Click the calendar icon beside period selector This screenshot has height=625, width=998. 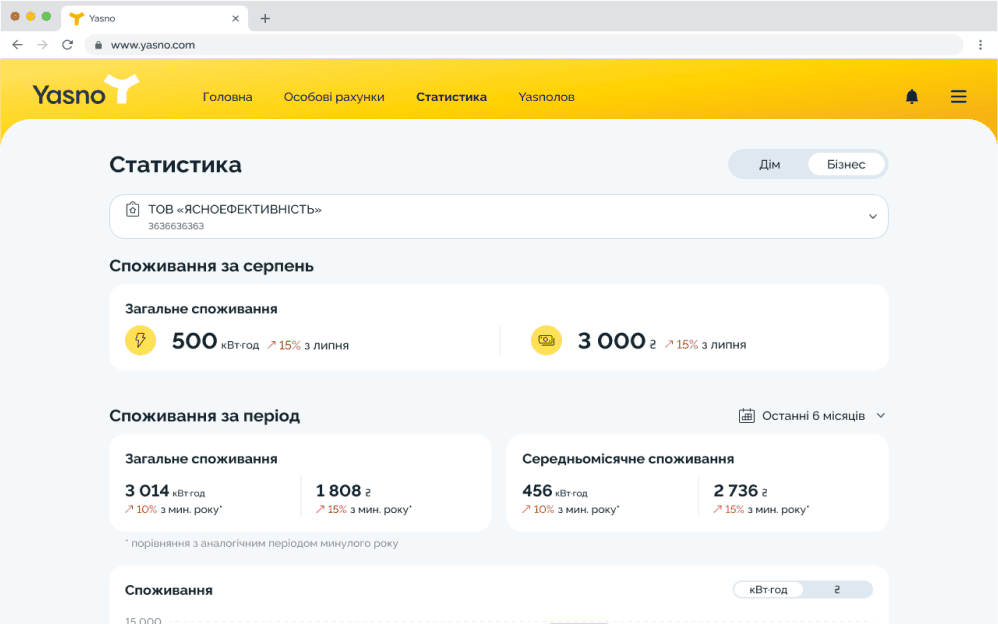click(747, 416)
